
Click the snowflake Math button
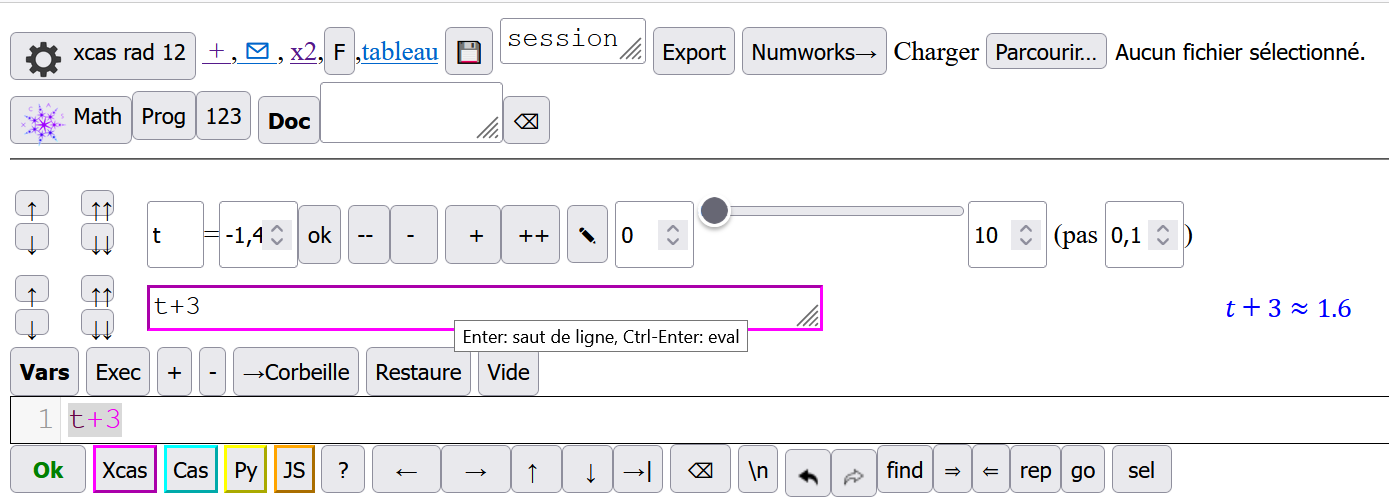click(71, 119)
